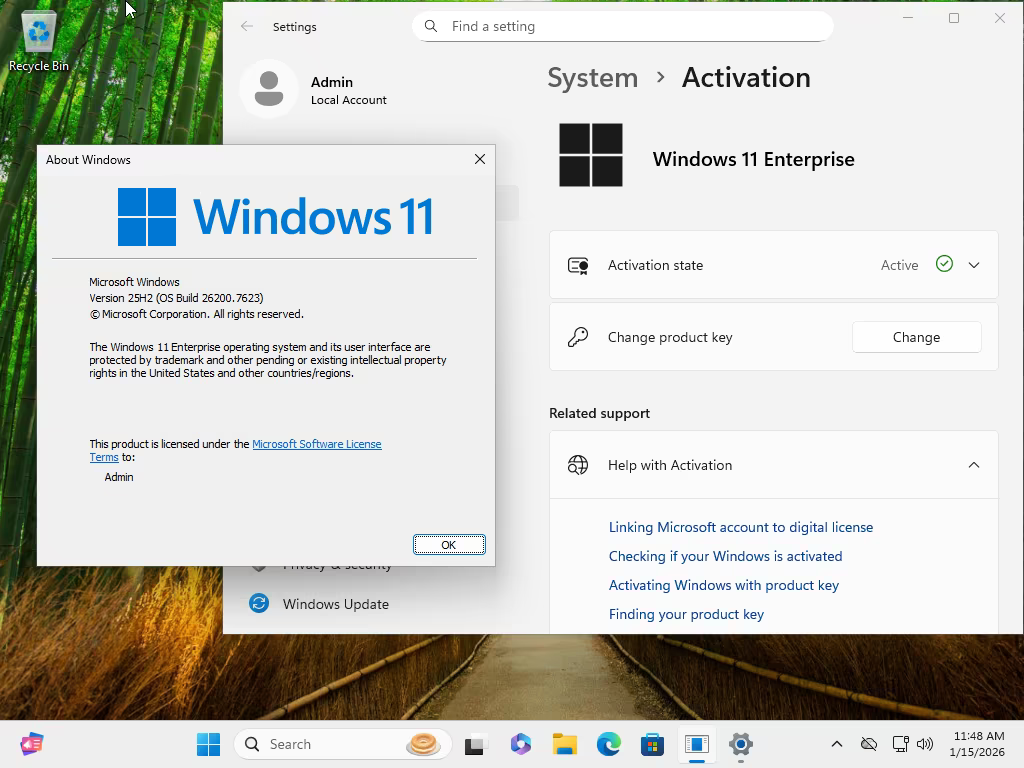Maximize the Settings window
The image size is (1024, 768).
point(954,18)
